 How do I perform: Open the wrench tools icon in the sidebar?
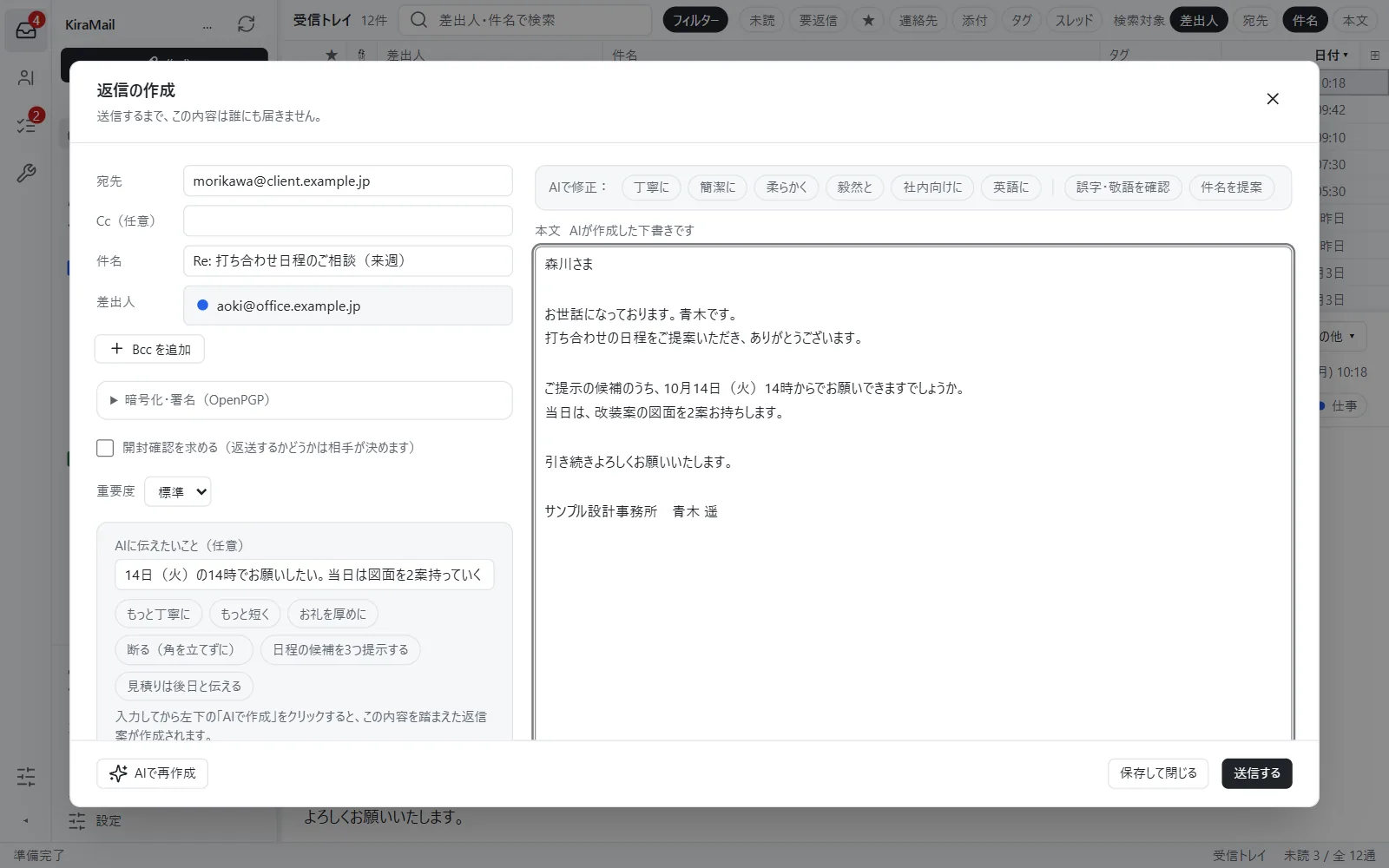pyautogui.click(x=26, y=174)
